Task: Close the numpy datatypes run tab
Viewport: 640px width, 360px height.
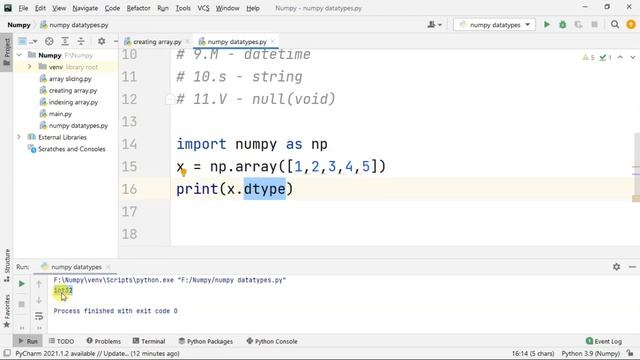Action: [x=108, y=267]
